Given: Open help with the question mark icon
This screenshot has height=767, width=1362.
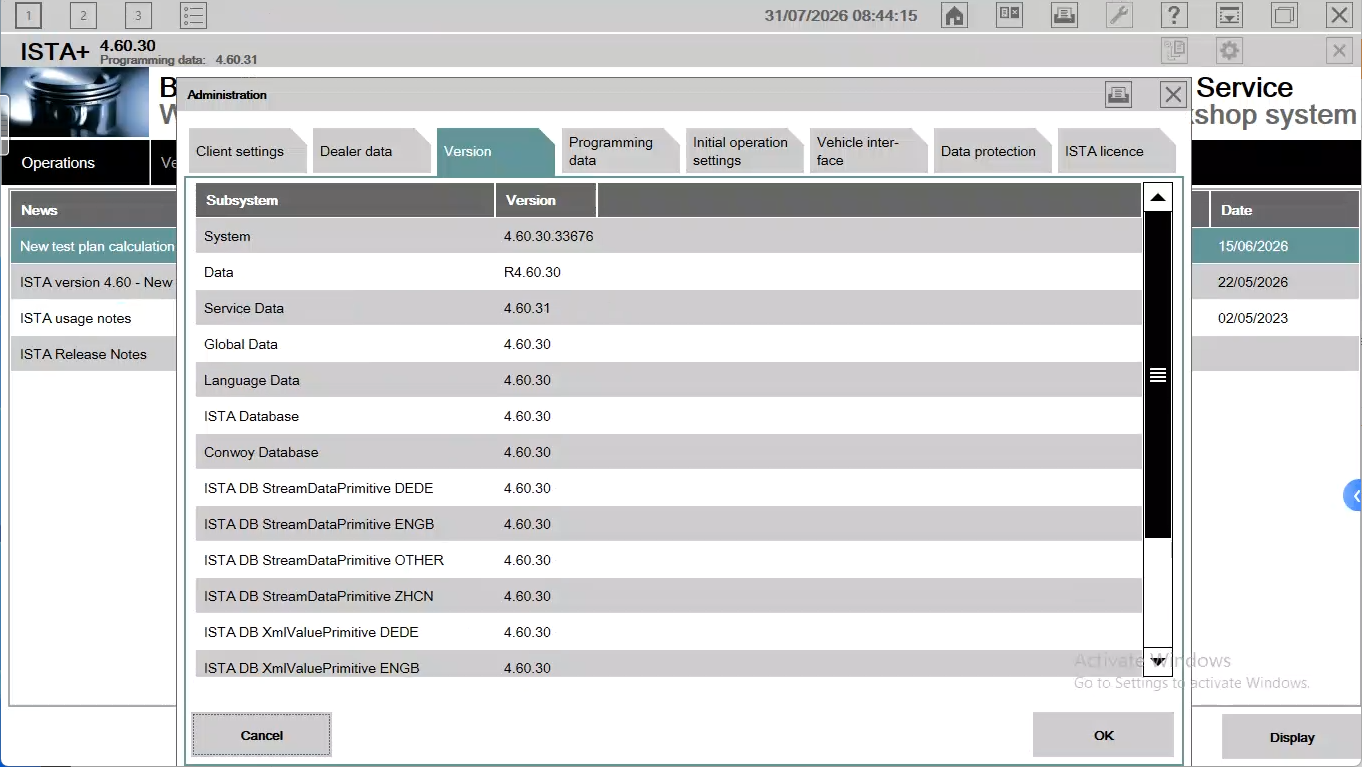Looking at the screenshot, I should tap(1175, 15).
